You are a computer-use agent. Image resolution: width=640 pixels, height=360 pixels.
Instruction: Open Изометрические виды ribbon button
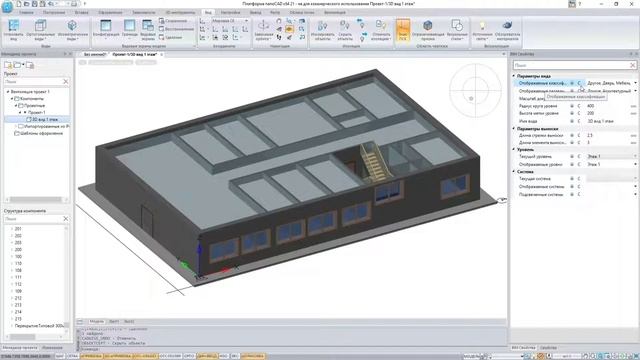point(72,30)
